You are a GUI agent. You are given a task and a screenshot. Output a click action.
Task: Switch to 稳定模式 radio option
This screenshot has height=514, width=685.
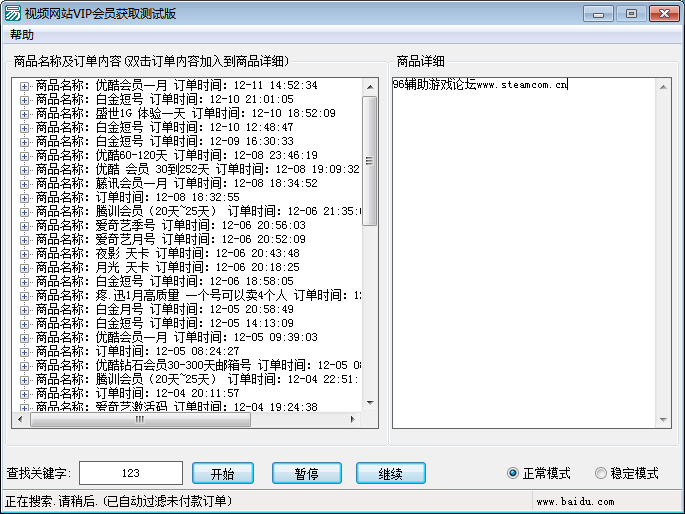[x=601, y=473]
